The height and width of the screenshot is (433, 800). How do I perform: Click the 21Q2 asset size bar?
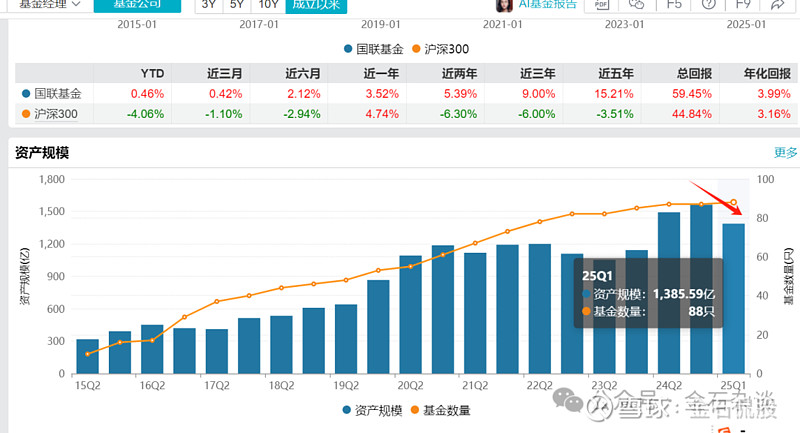click(475, 313)
